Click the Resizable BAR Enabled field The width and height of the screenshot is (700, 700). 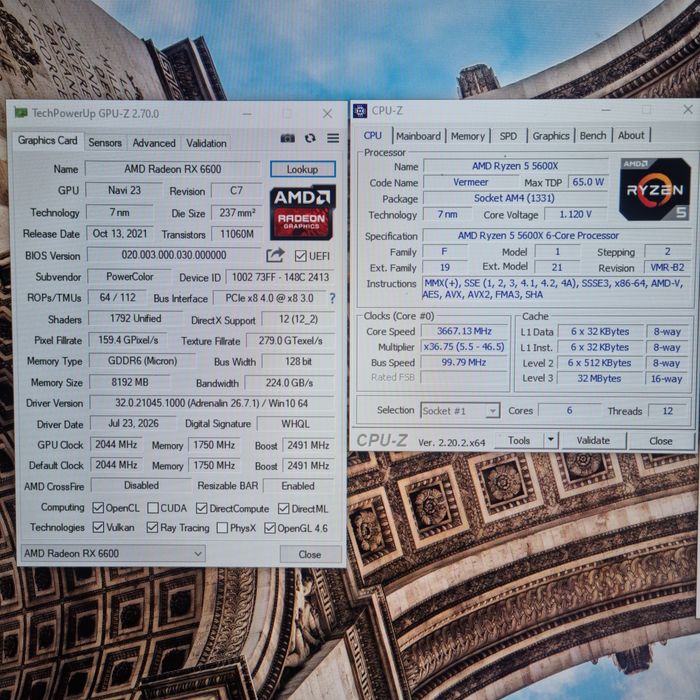[x=298, y=486]
